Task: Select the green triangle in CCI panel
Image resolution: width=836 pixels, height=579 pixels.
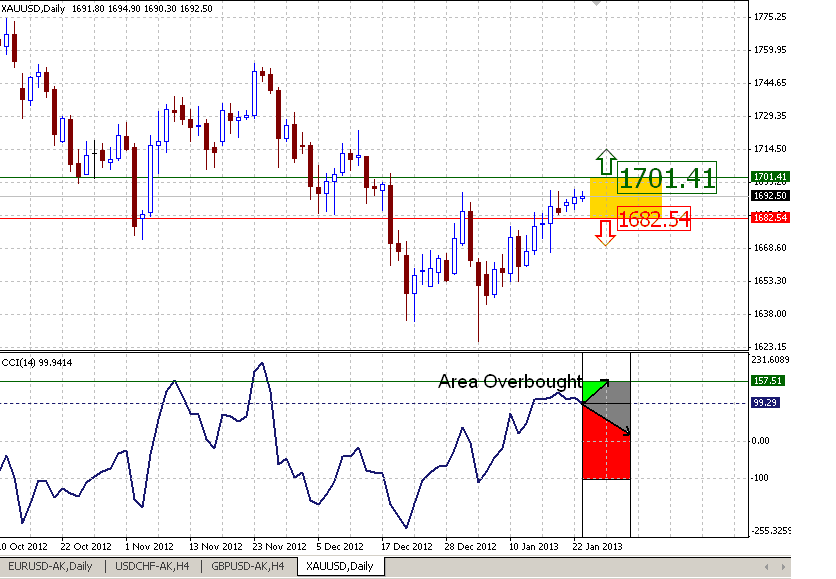Action: click(594, 390)
